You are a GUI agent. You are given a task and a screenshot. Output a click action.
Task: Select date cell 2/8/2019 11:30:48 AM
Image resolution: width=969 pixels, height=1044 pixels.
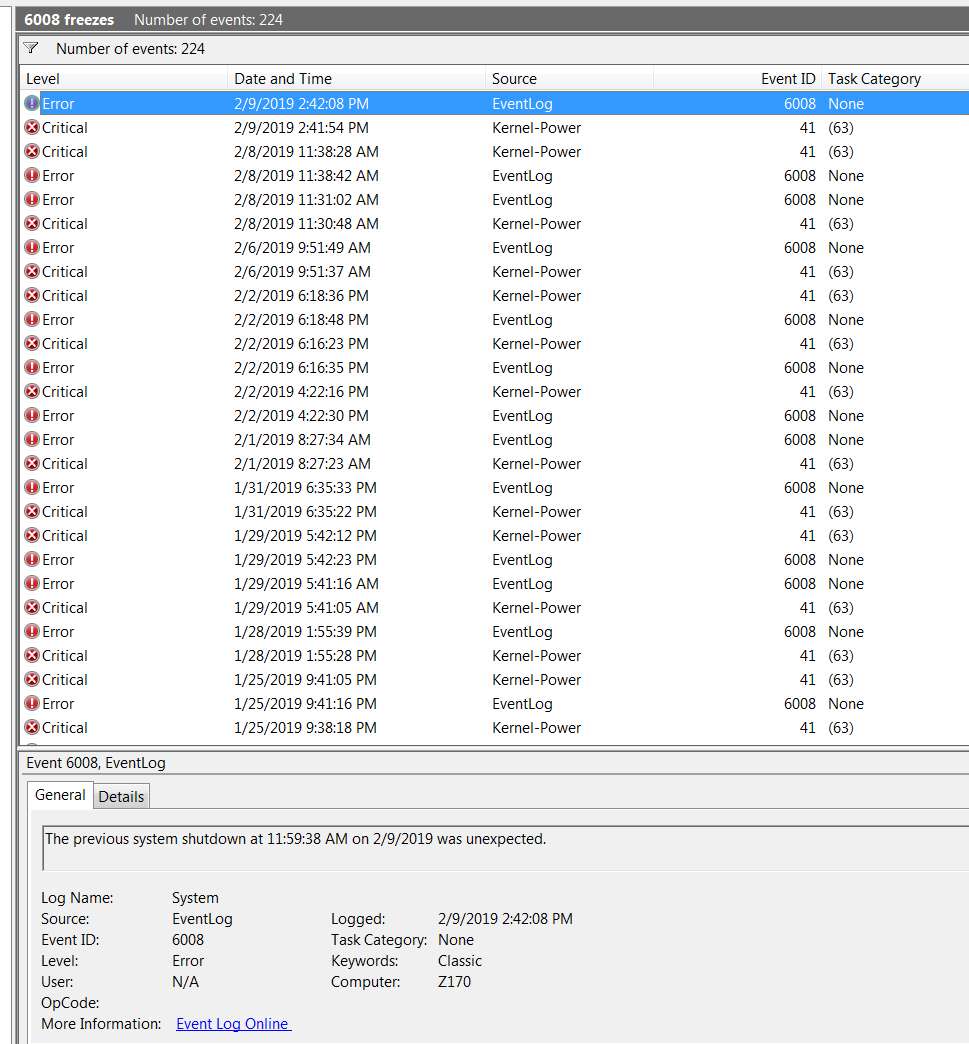point(306,223)
